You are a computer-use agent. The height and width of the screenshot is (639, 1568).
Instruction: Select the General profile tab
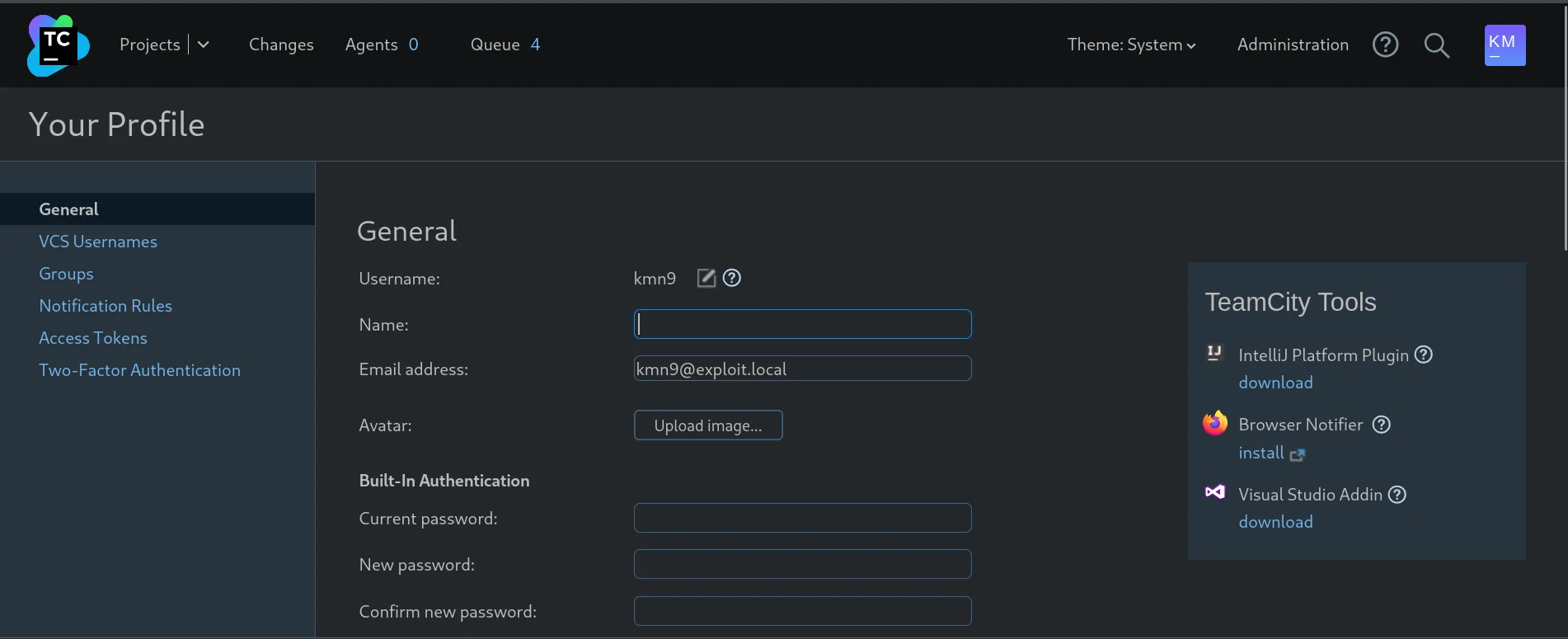point(157,209)
